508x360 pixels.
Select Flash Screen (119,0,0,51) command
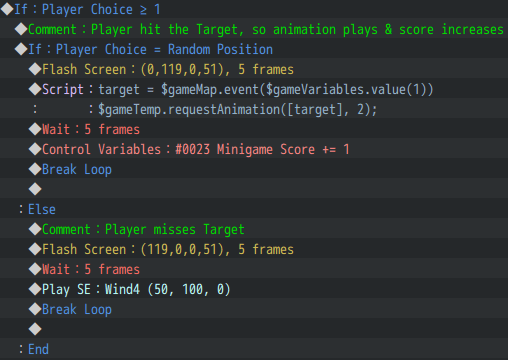tap(254, 249)
